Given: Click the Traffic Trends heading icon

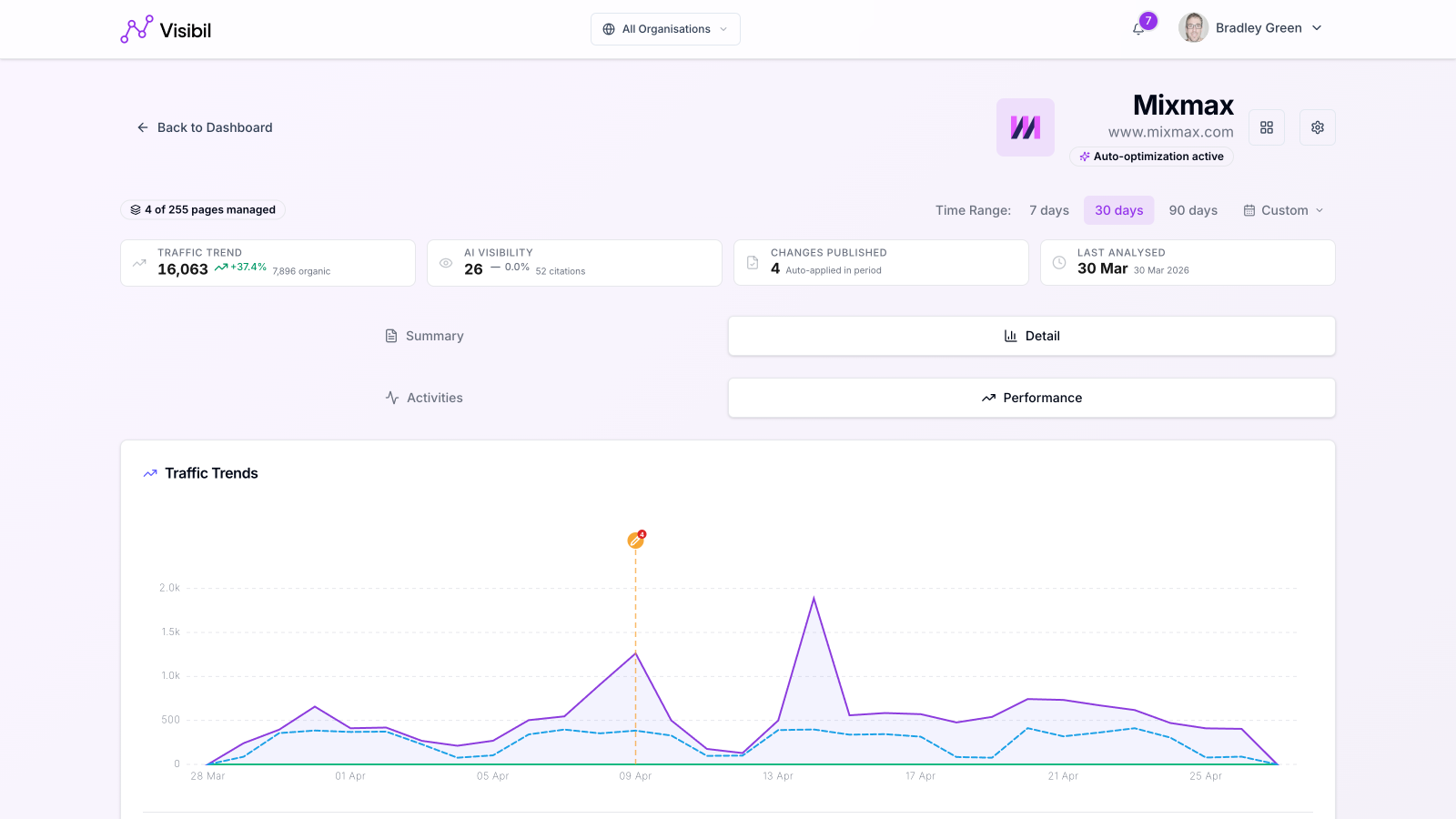Looking at the screenshot, I should [150, 473].
